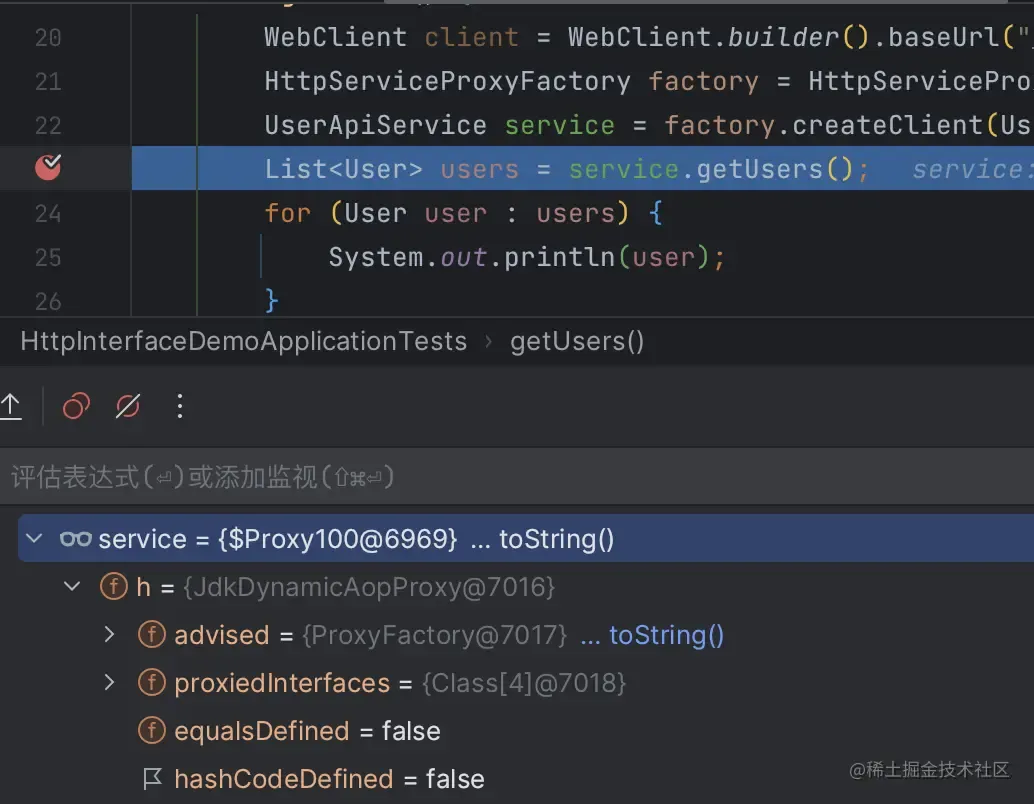Select the getUsers() breadcrumb item

(x=577, y=341)
